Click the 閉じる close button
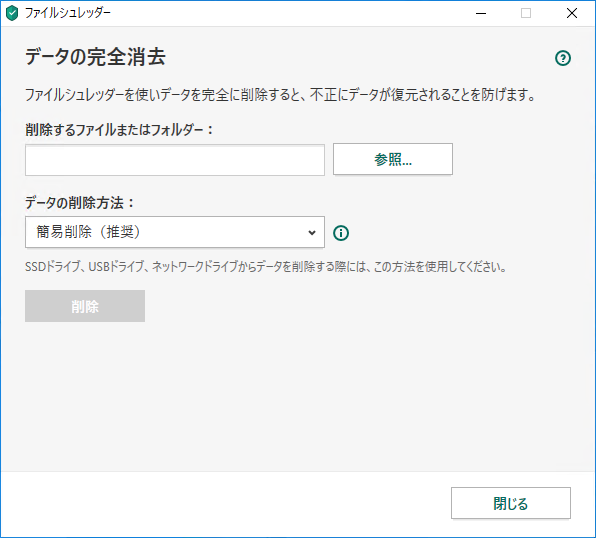The height and width of the screenshot is (538, 596). point(510,503)
